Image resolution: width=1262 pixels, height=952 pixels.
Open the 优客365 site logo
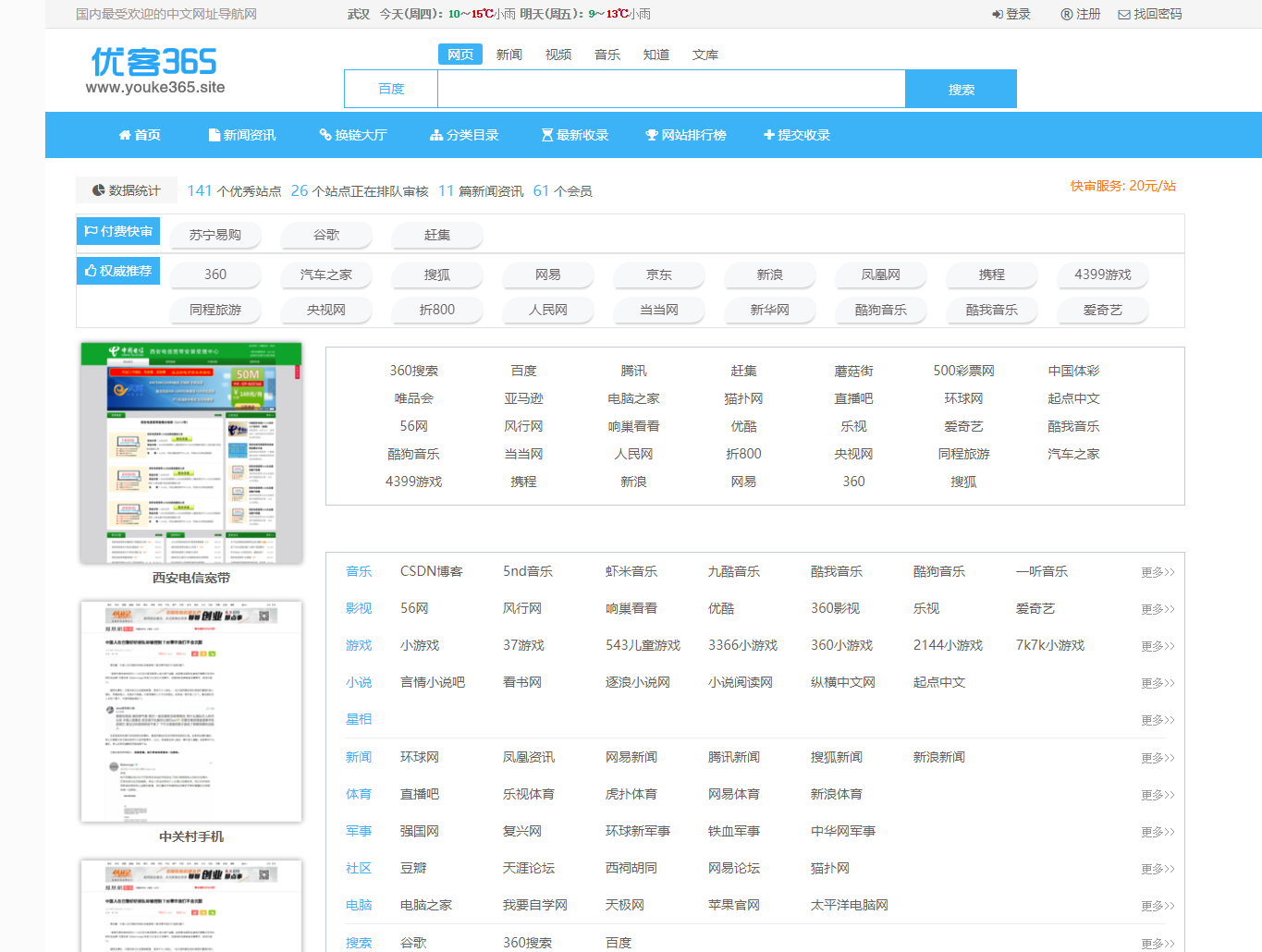[154, 71]
